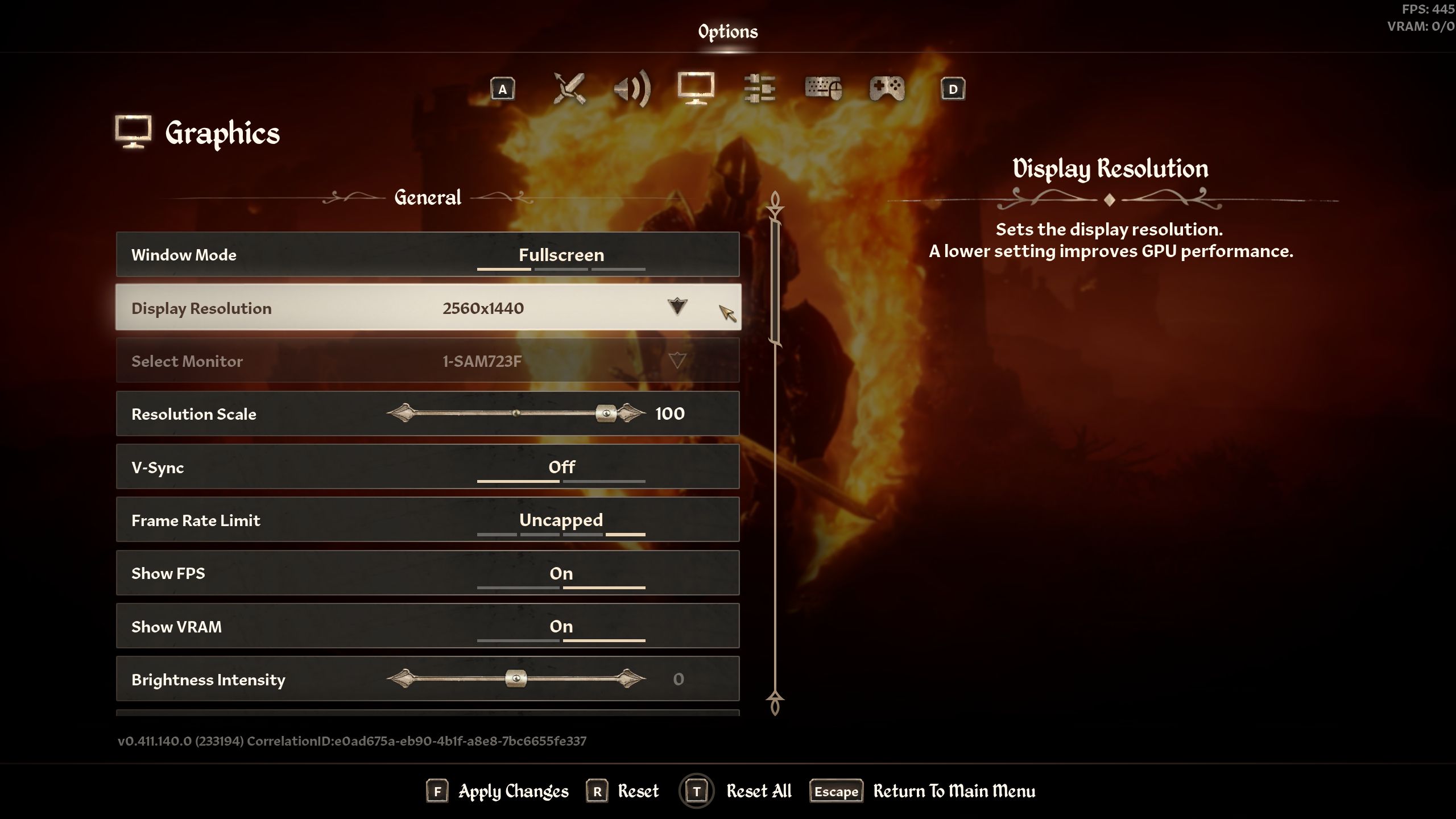Toggle the Show VRAM On setting

[561, 627]
